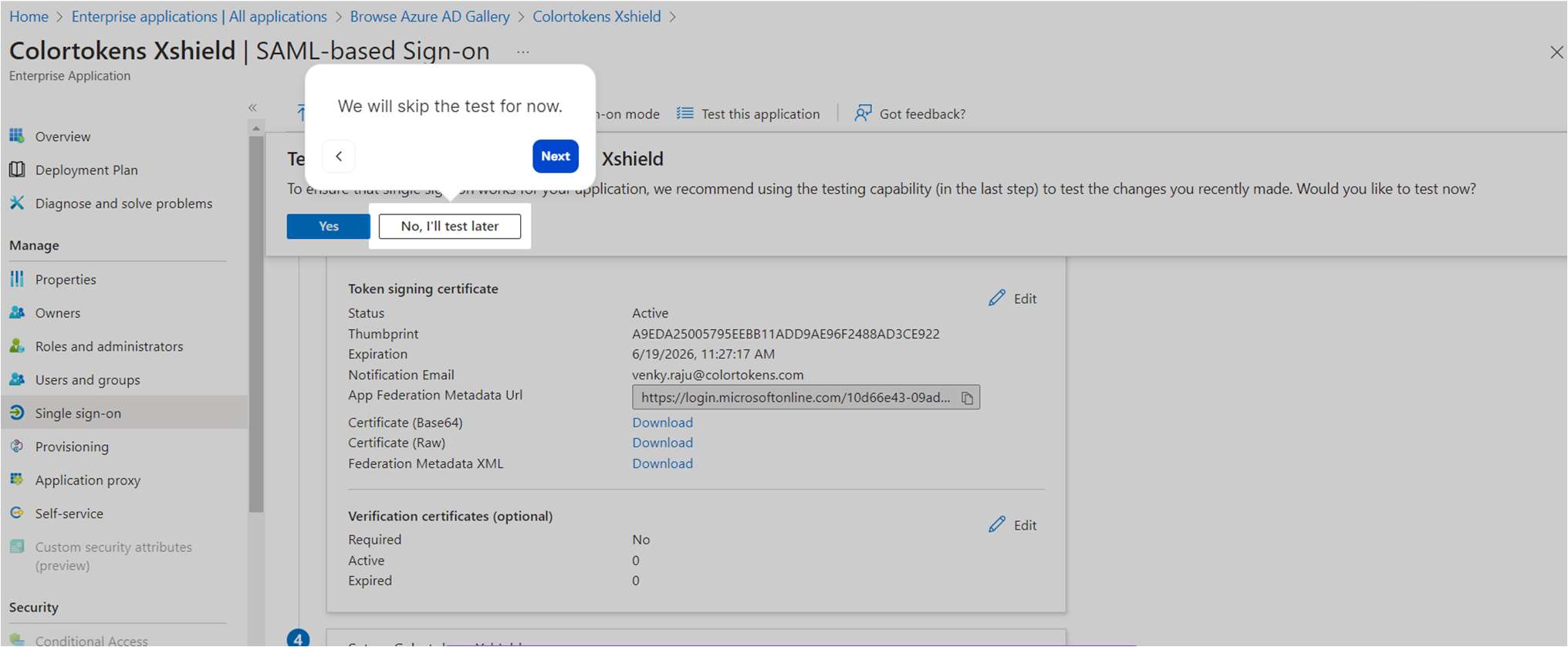Copy the App Federation Metadata Url

pyautogui.click(x=967, y=398)
